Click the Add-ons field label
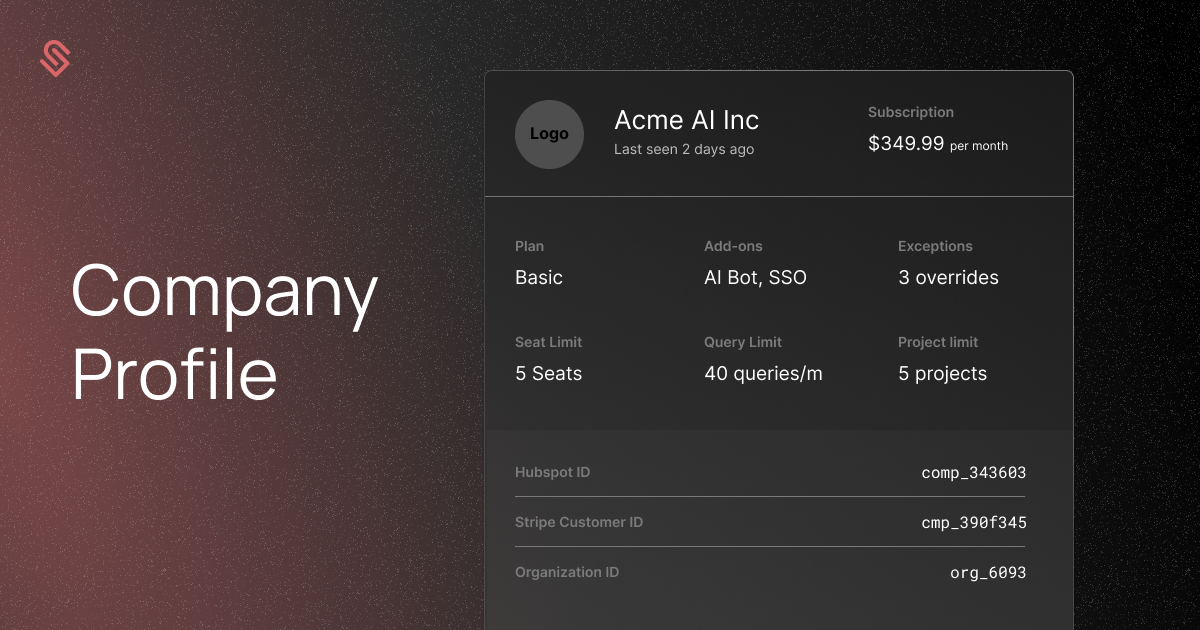 pyautogui.click(x=733, y=246)
